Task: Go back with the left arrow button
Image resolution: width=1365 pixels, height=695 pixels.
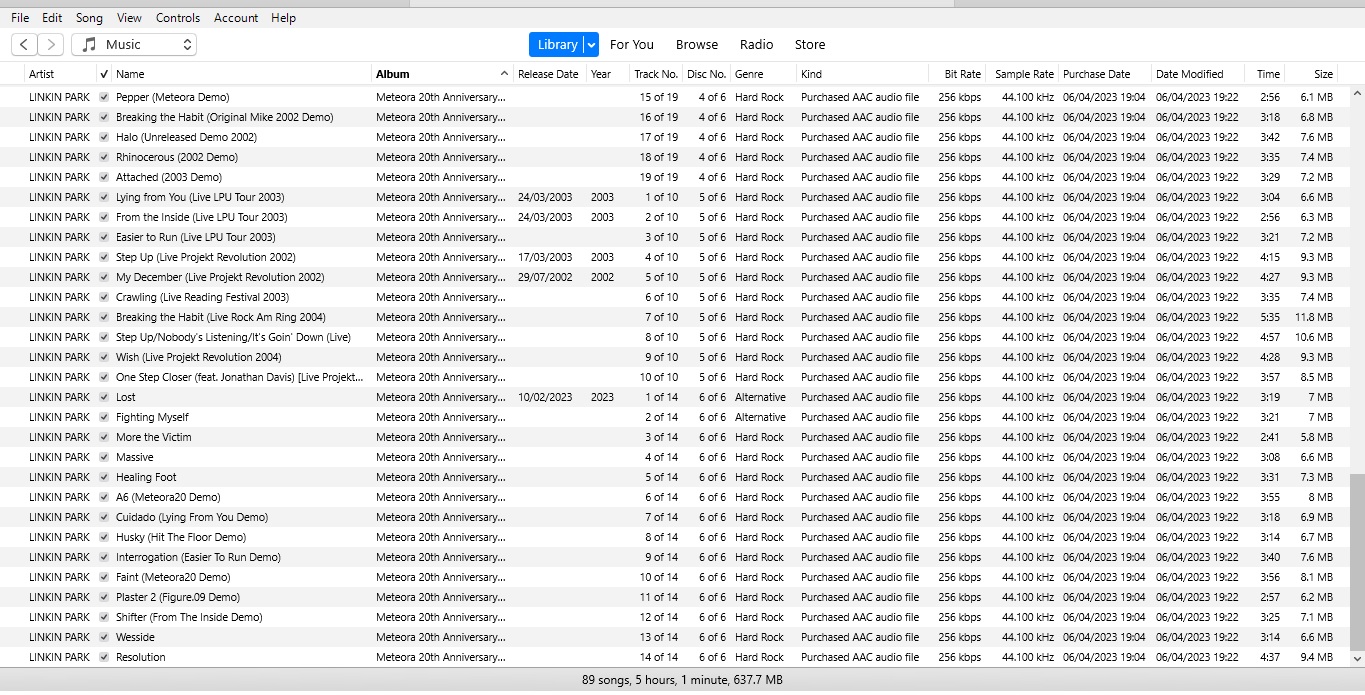Action: click(25, 44)
